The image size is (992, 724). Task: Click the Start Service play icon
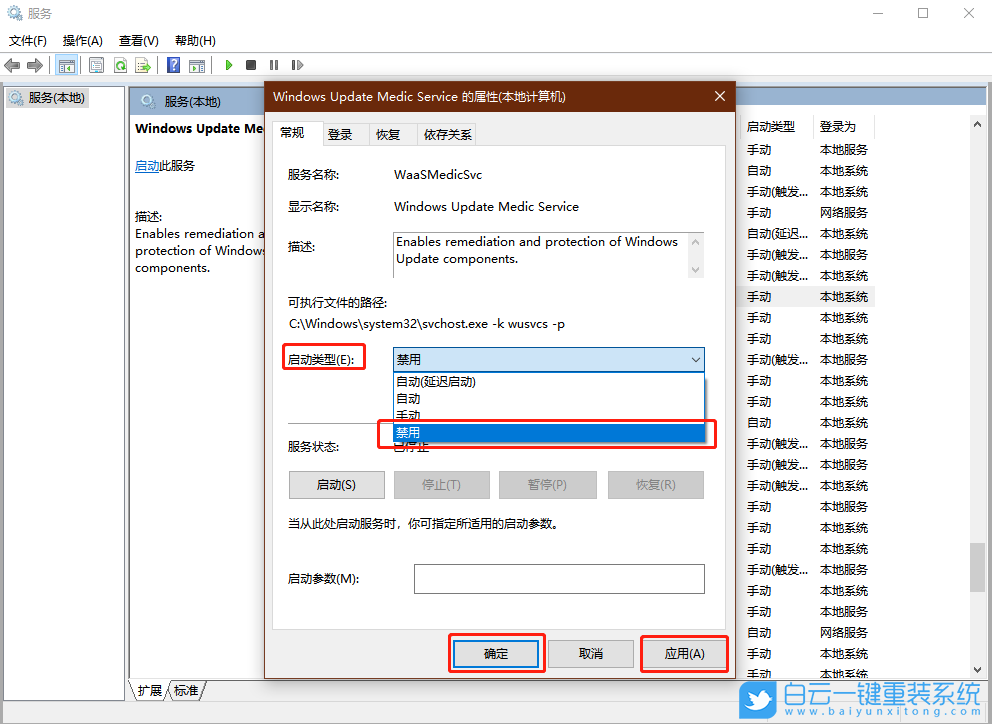(229, 65)
